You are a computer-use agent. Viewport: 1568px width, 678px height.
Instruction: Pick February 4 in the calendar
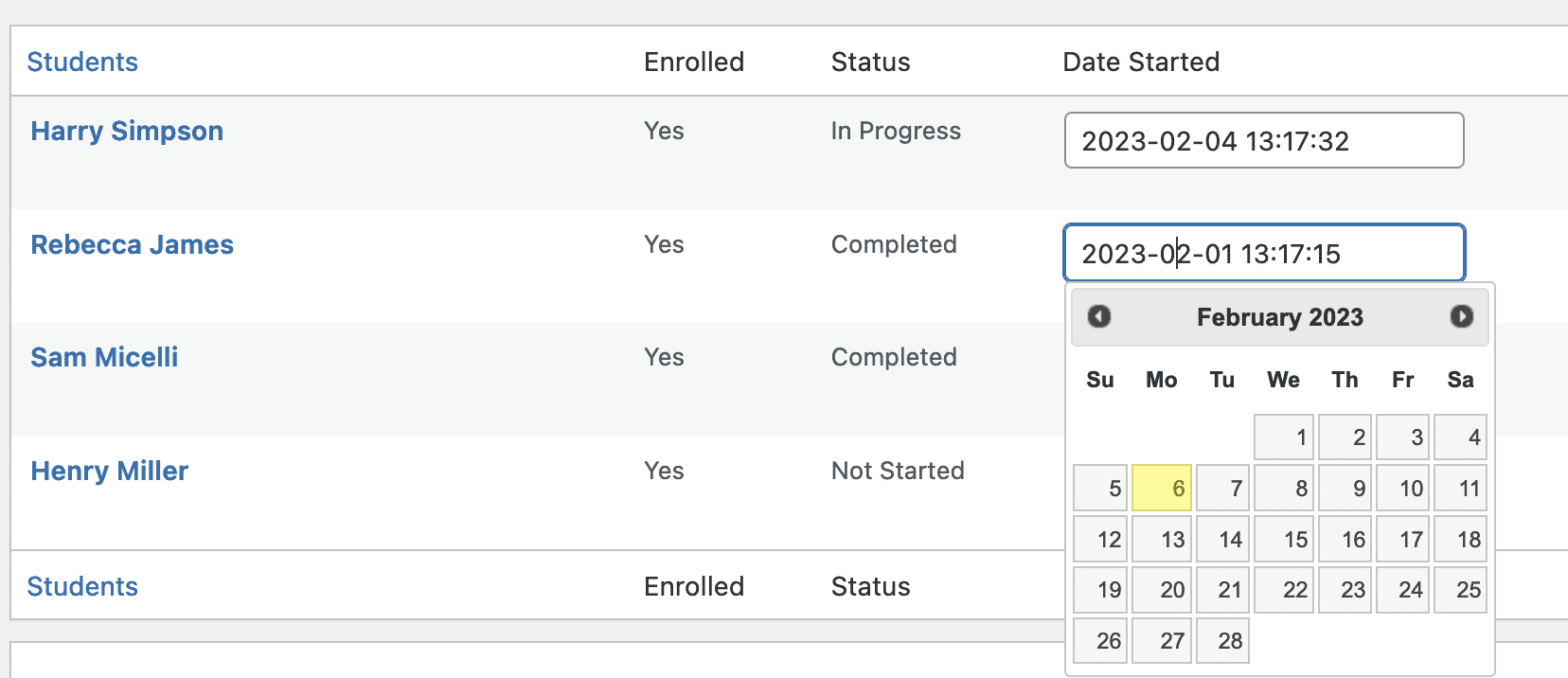(x=1460, y=437)
